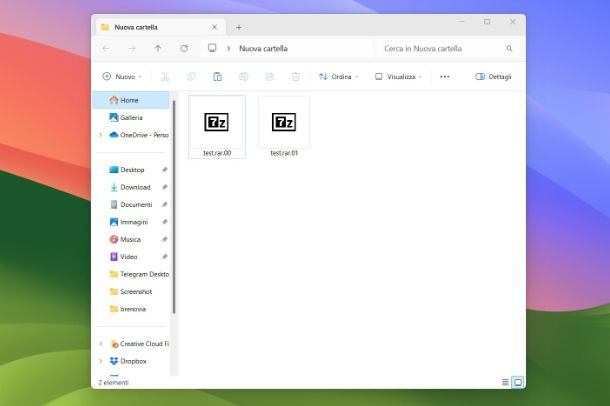Viewport: 610px width, 406px height.
Task: Click the Share icon in toolbar
Action: pos(270,77)
